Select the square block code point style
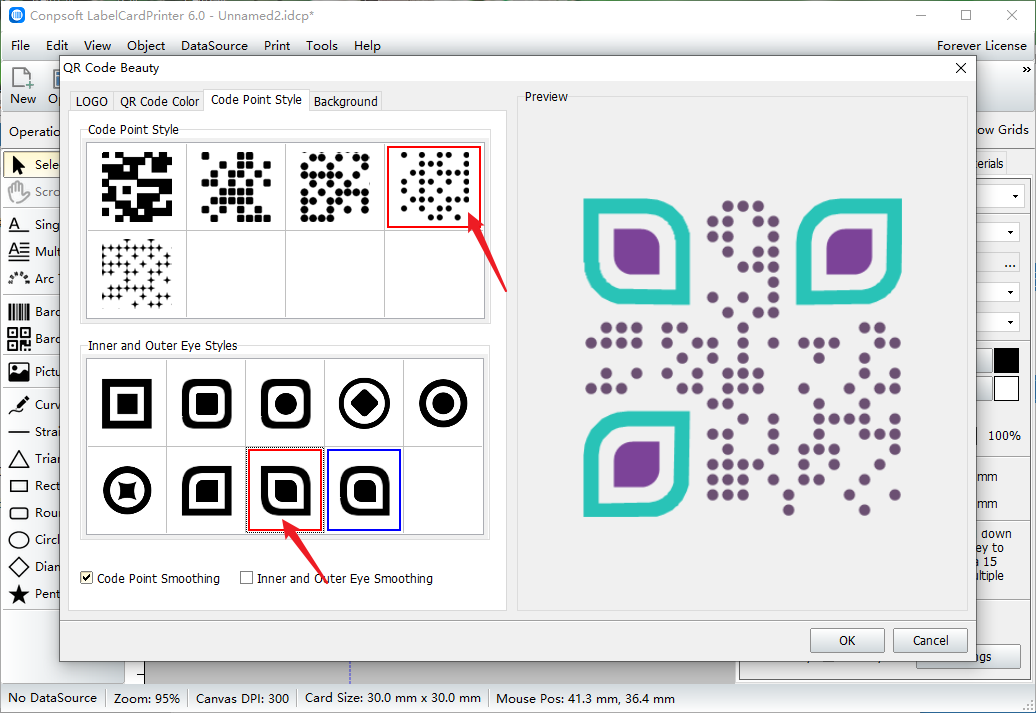The width and height of the screenshot is (1036, 713). (137, 186)
